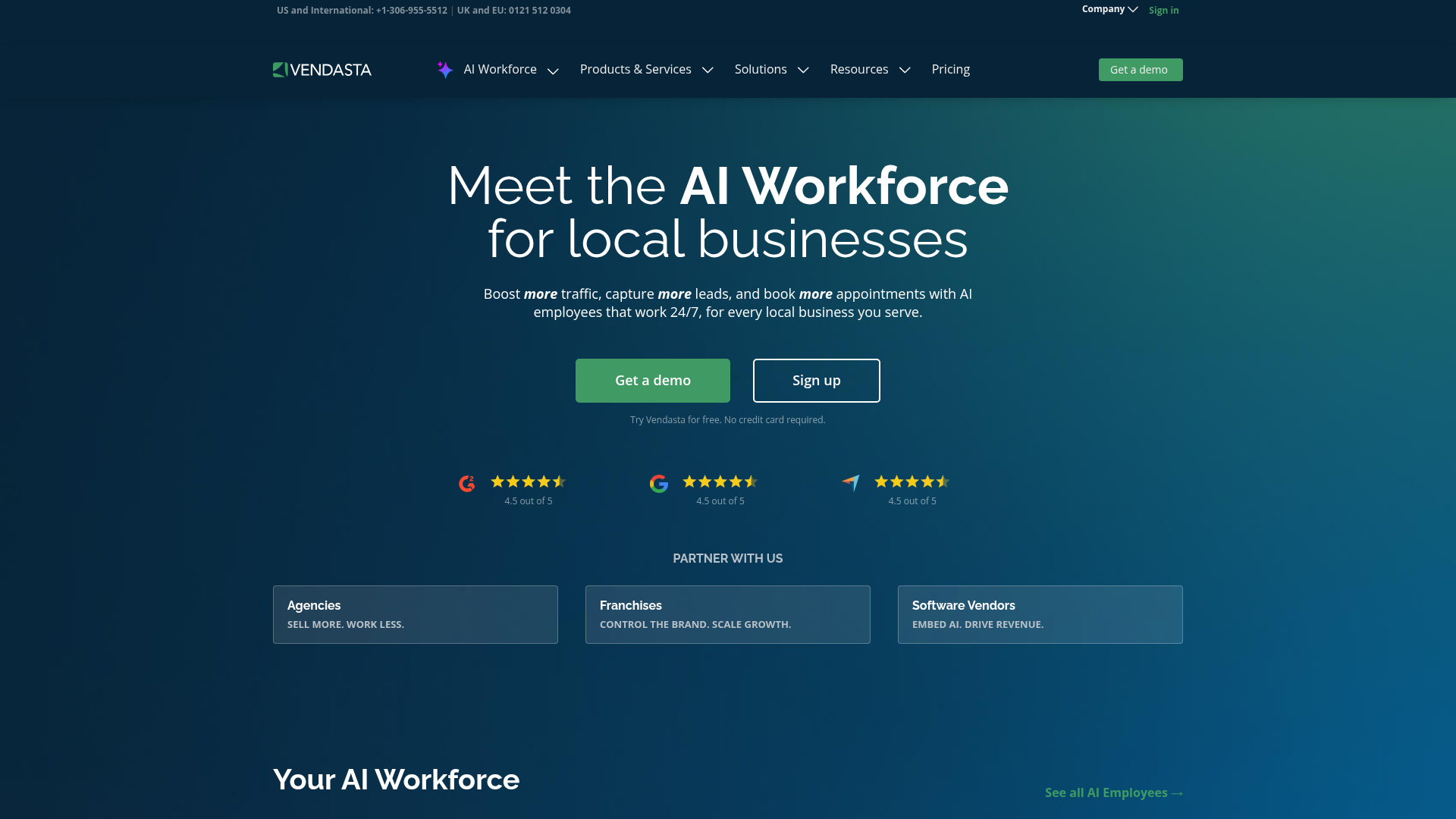Open the See all AI Employees link
Screen dimensions: 1456x819
click(1106, 792)
